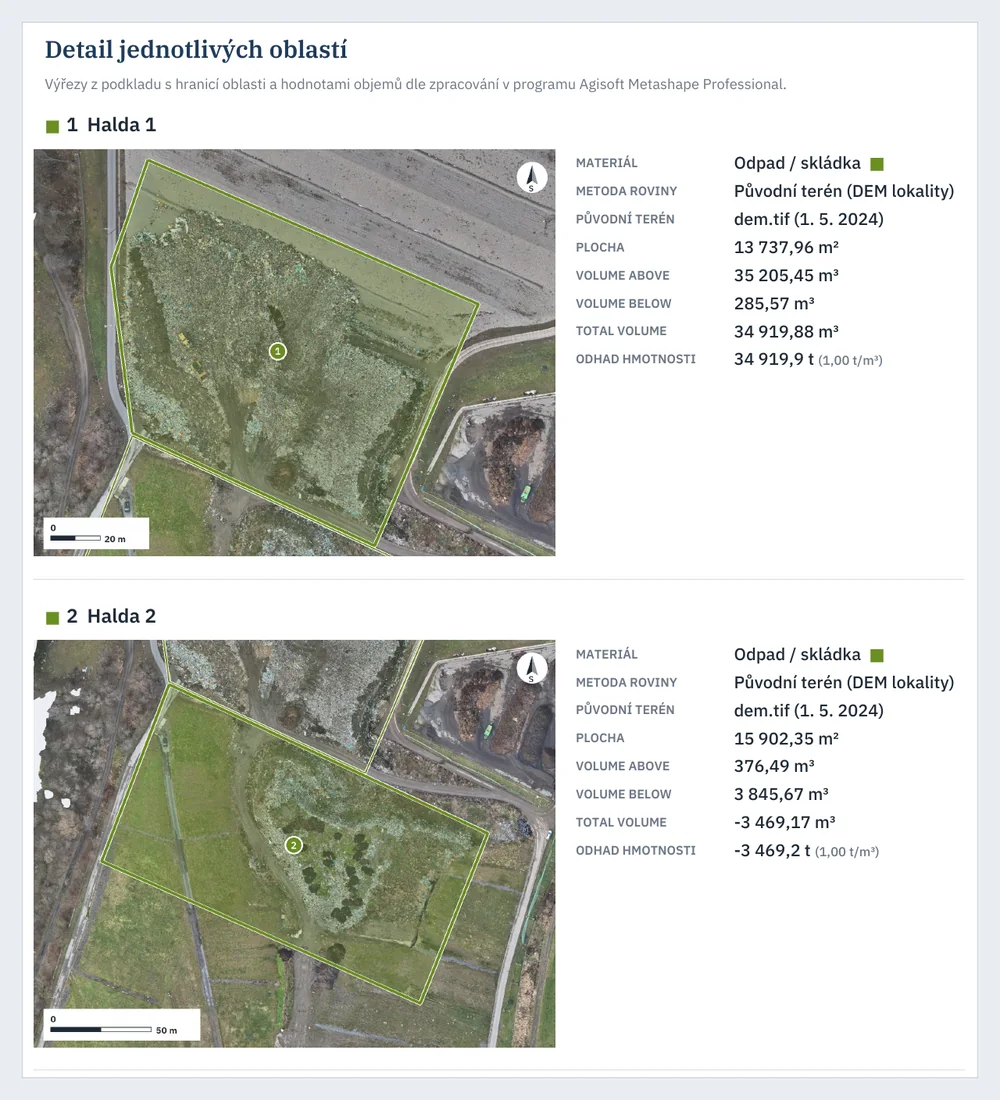Click the volume above value '35 205,45 m³'
Image resolution: width=1000 pixels, height=1100 pixels.
tap(786, 275)
